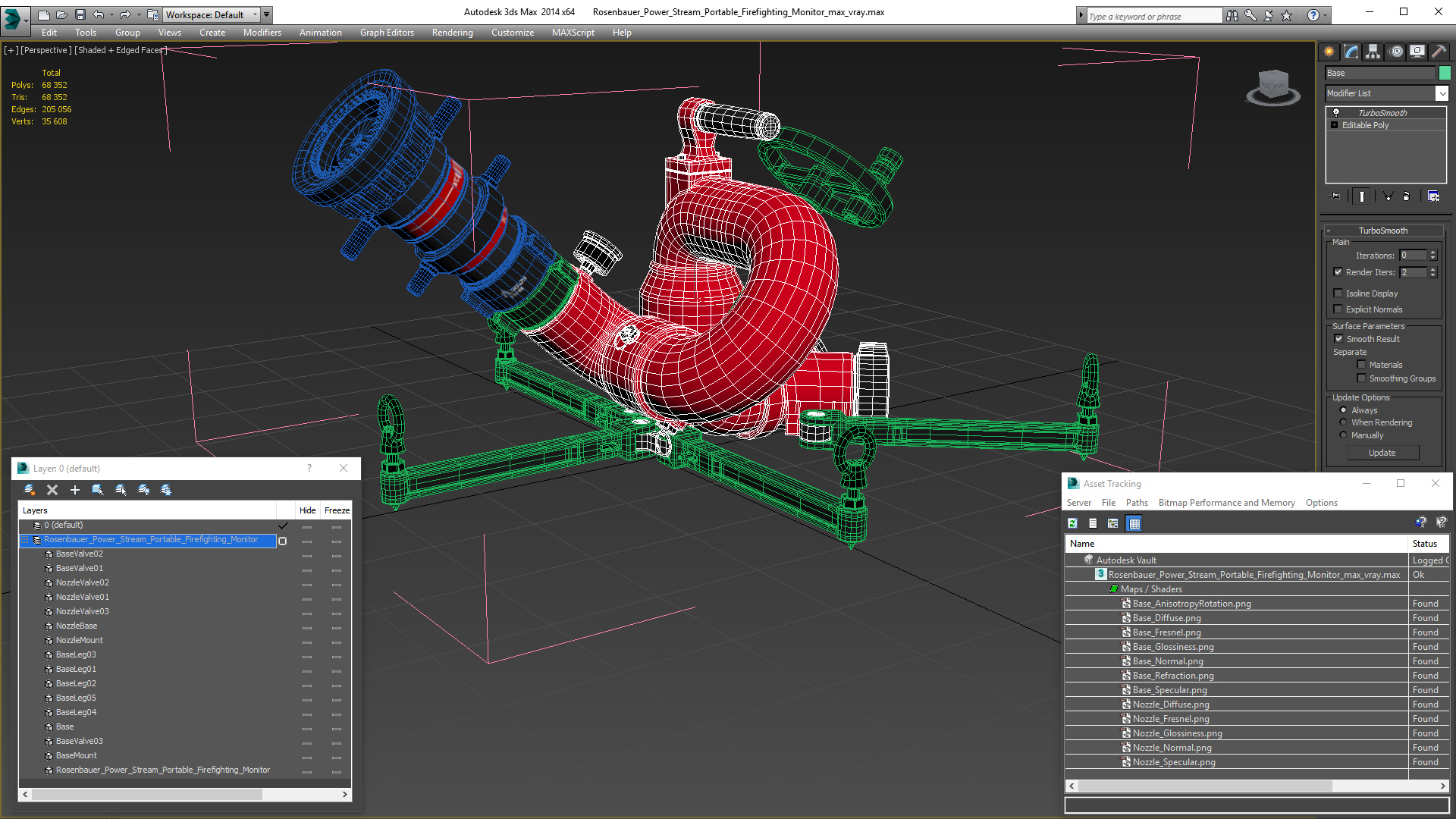1456x819 pixels.
Task: Click the search binoculars icon in title bar
Action: pyautogui.click(x=1232, y=15)
